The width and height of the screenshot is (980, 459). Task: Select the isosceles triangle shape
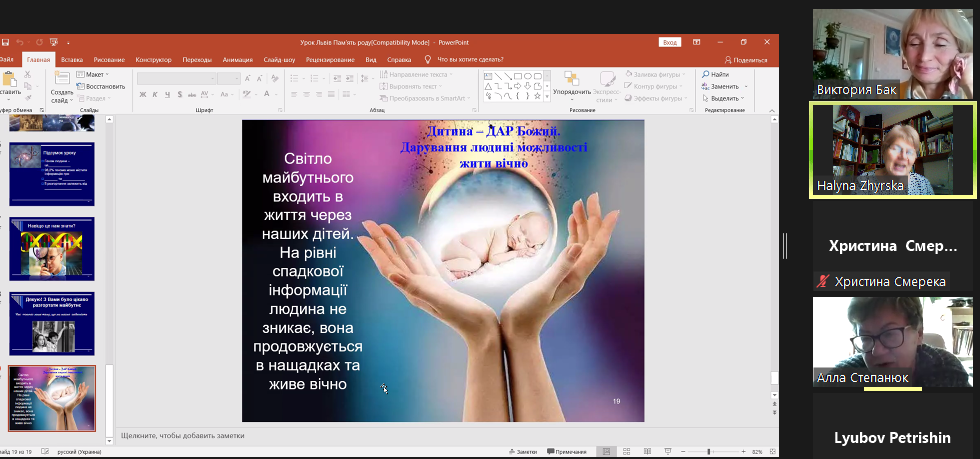(x=489, y=86)
